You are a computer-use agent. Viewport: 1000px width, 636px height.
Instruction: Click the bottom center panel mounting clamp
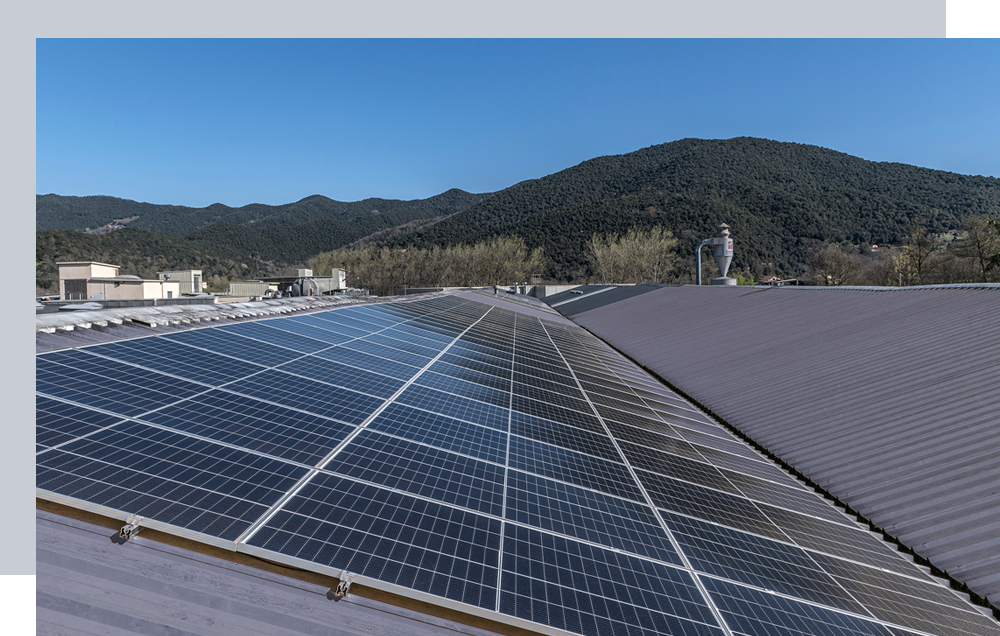click(343, 586)
